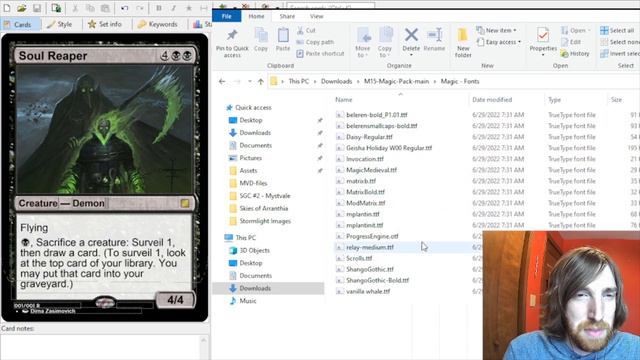Image resolution: width=640 pixels, height=360 pixels.
Task: Click Paste shortcut in the ribbon
Action: 320,53
